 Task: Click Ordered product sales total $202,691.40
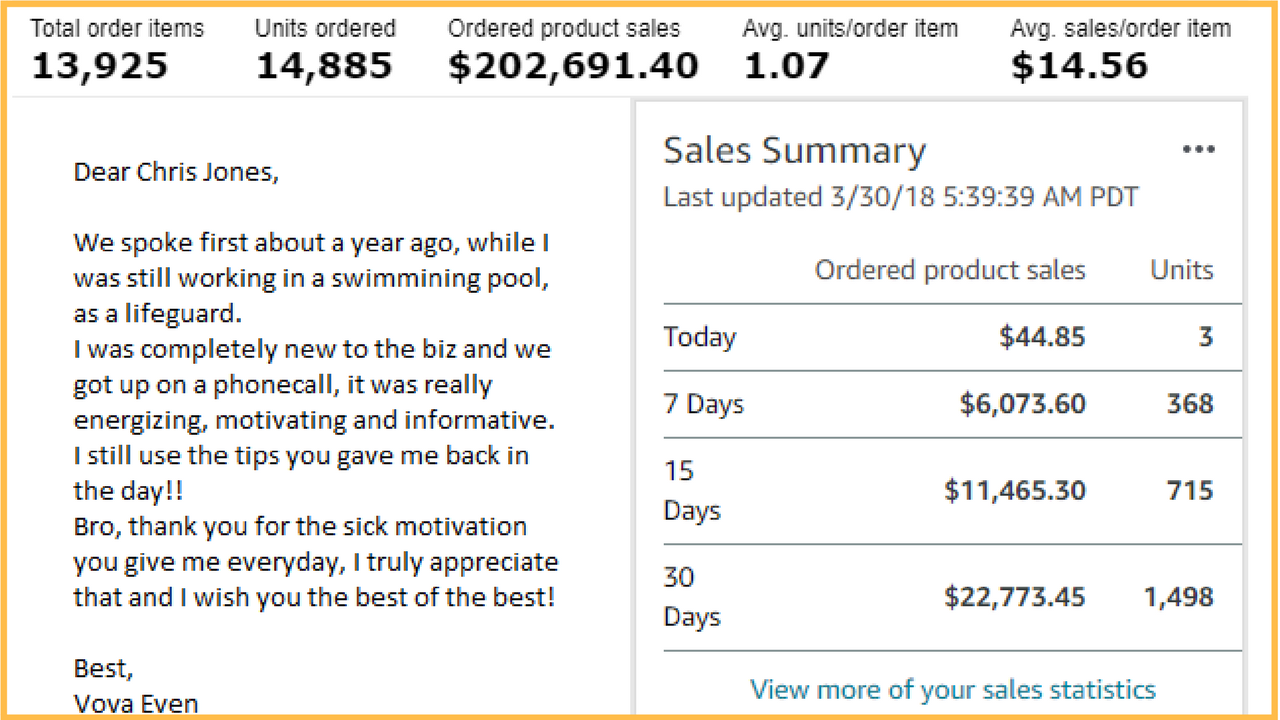[x=573, y=67]
